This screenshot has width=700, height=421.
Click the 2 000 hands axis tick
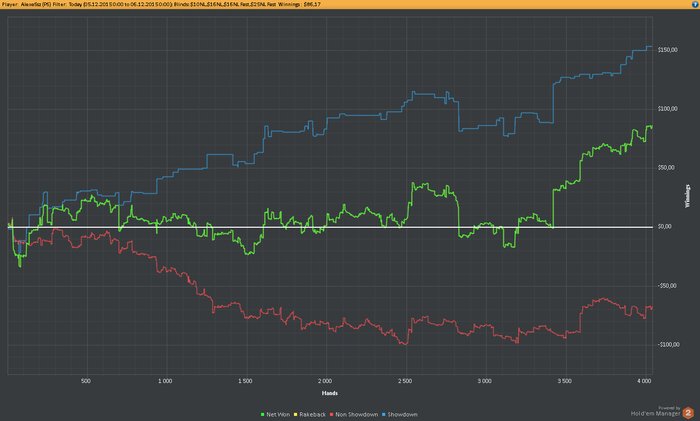(x=325, y=381)
